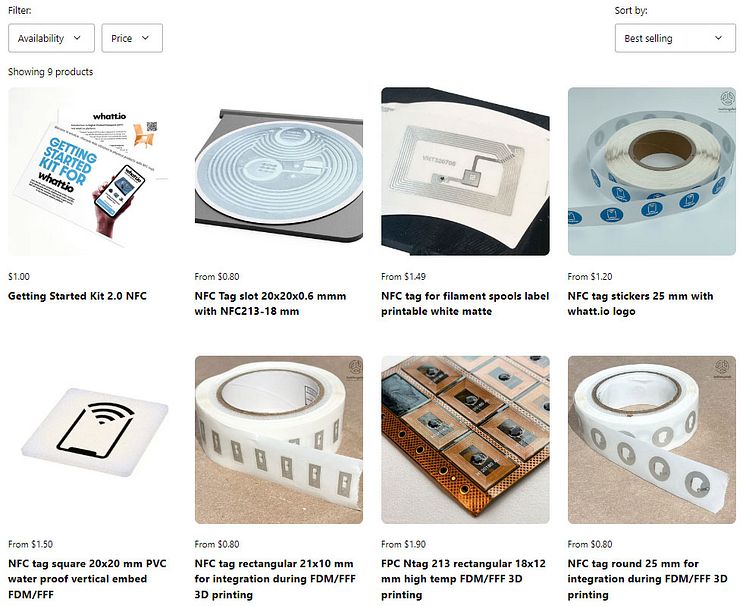Open NFC tag round 25 mm title
This screenshot has width=746, height=606.
point(648,579)
